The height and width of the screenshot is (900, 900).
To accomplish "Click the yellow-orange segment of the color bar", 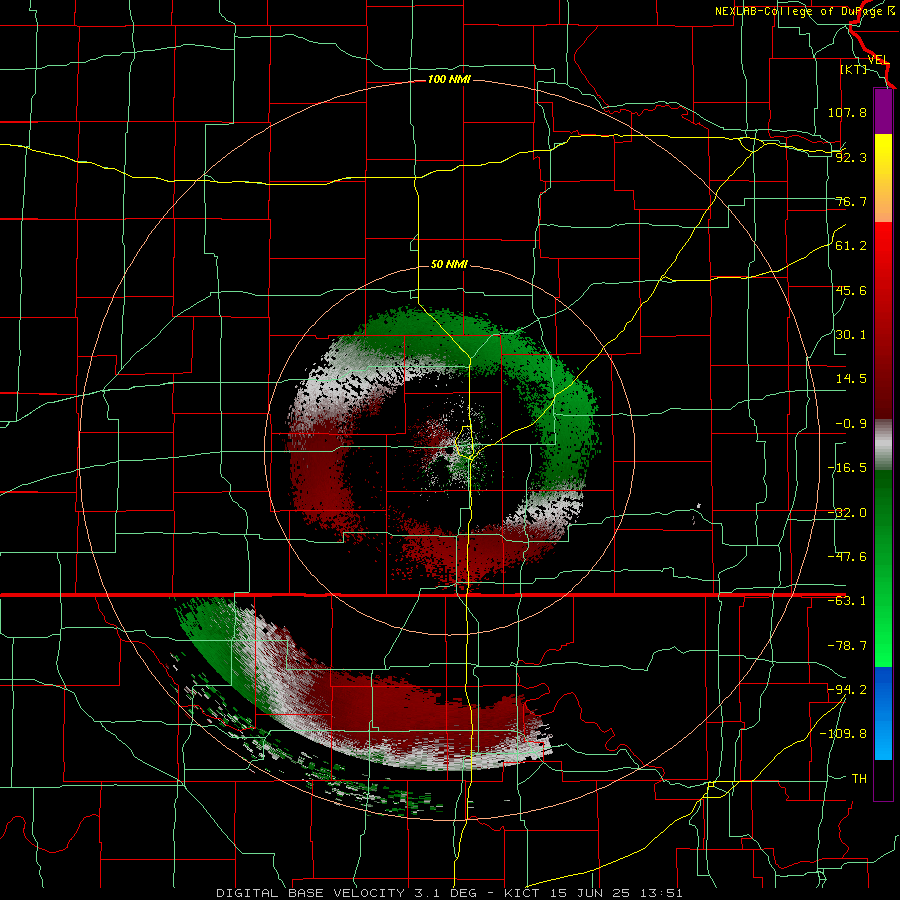I will (883, 178).
